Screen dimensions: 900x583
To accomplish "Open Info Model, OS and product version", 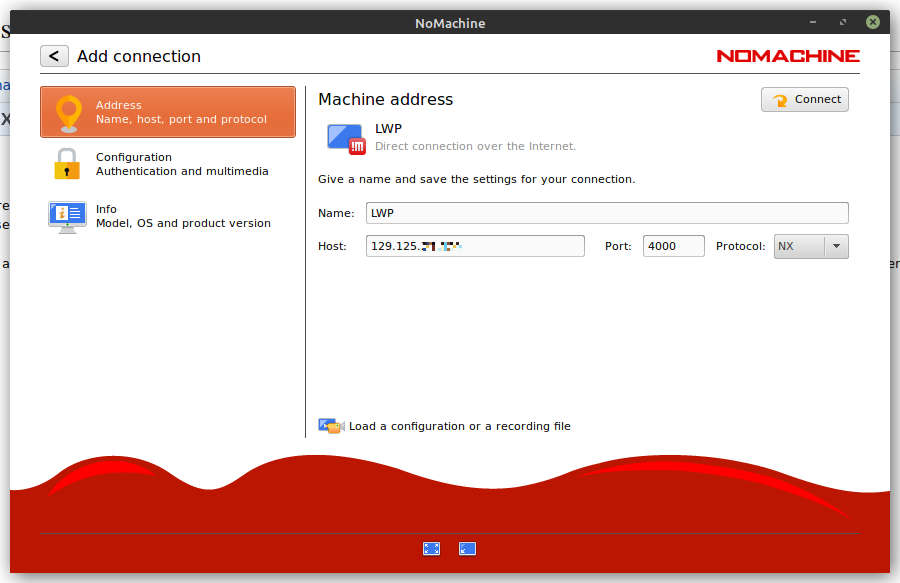I will 183,216.
